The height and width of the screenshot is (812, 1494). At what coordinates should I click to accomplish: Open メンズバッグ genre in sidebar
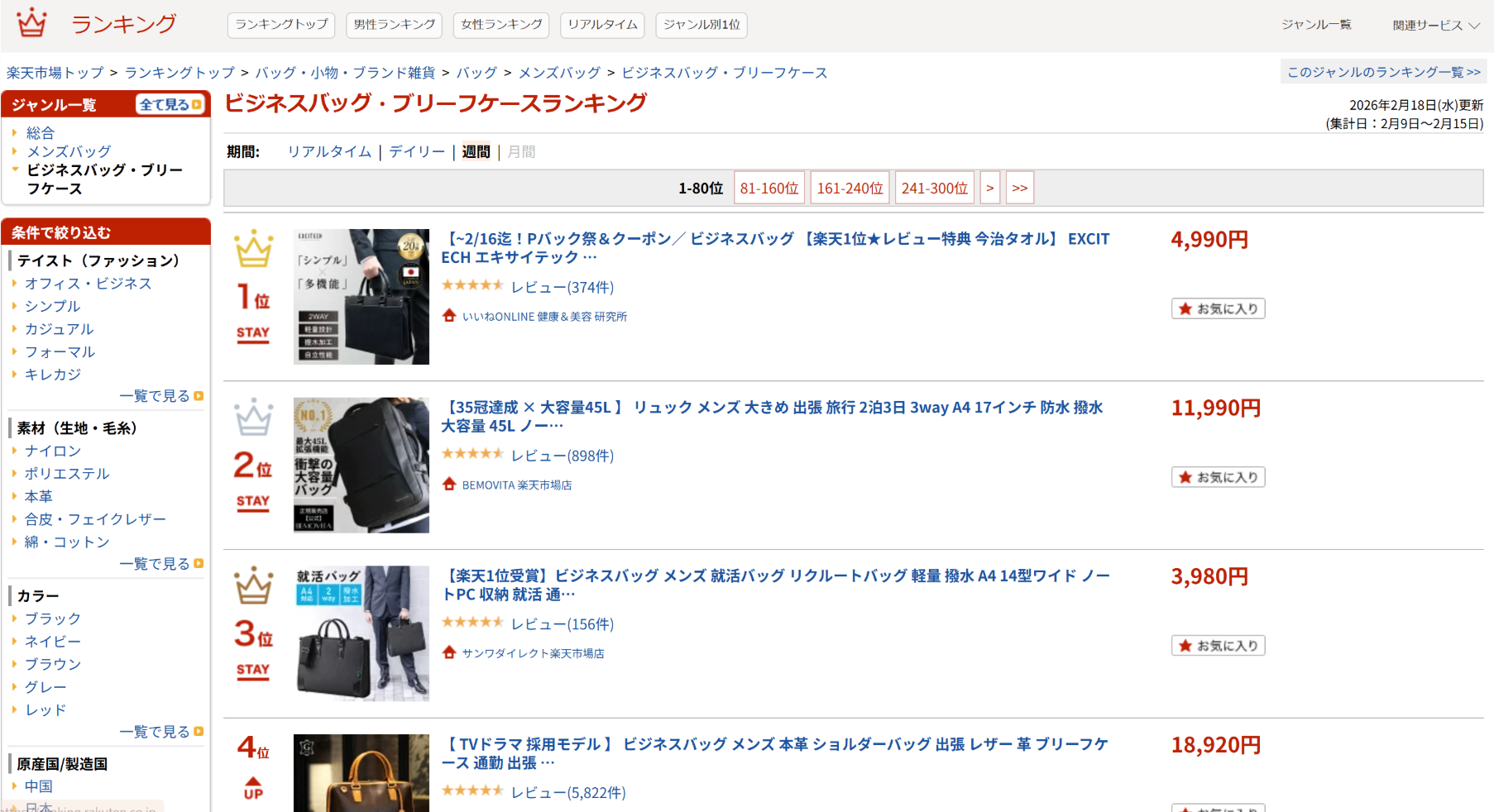69,152
